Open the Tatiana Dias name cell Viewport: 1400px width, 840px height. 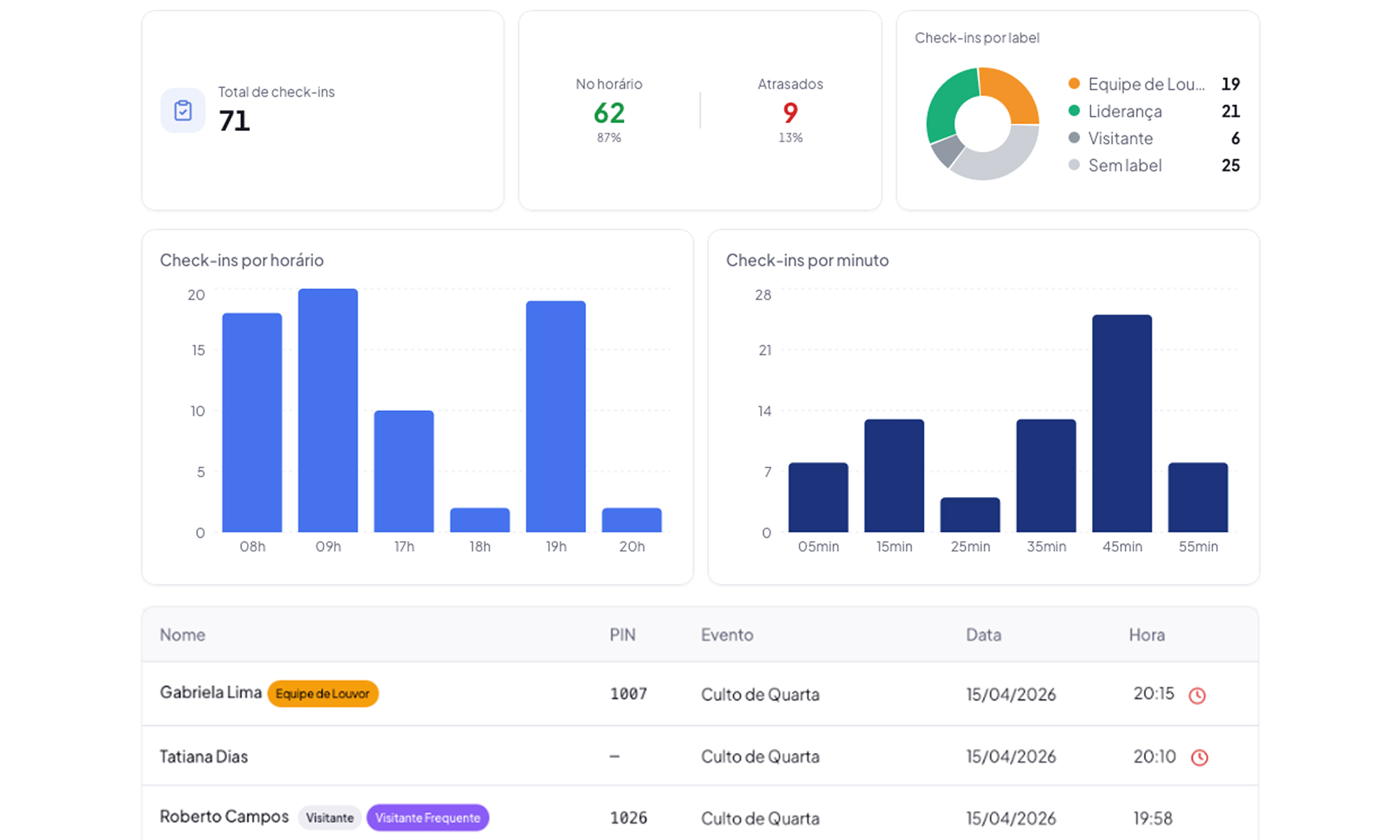coord(204,757)
